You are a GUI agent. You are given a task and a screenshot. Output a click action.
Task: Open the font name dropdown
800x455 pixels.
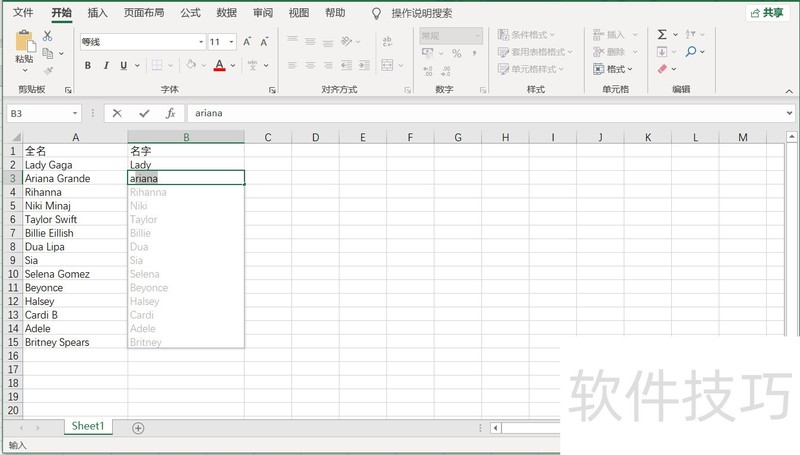[x=201, y=42]
